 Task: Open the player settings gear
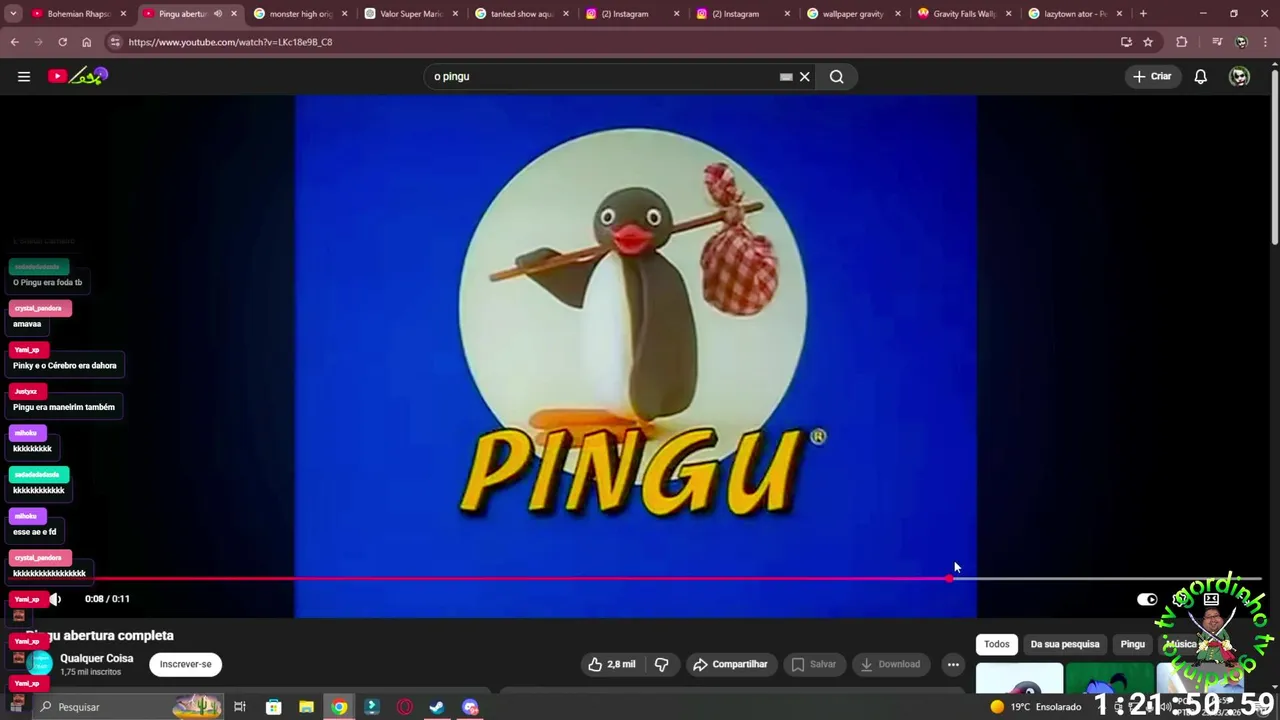tap(1181, 599)
